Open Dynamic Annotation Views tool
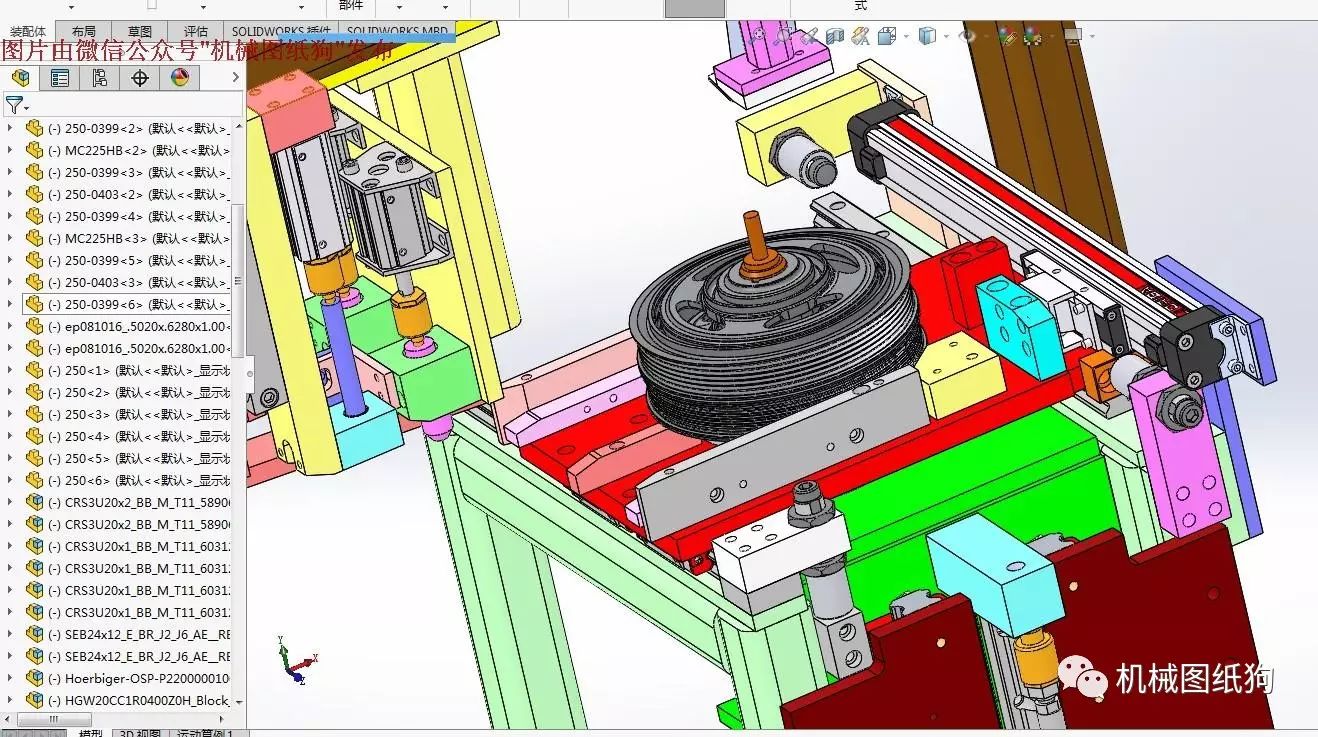Screen dimensions: 1318x737 coord(861,36)
